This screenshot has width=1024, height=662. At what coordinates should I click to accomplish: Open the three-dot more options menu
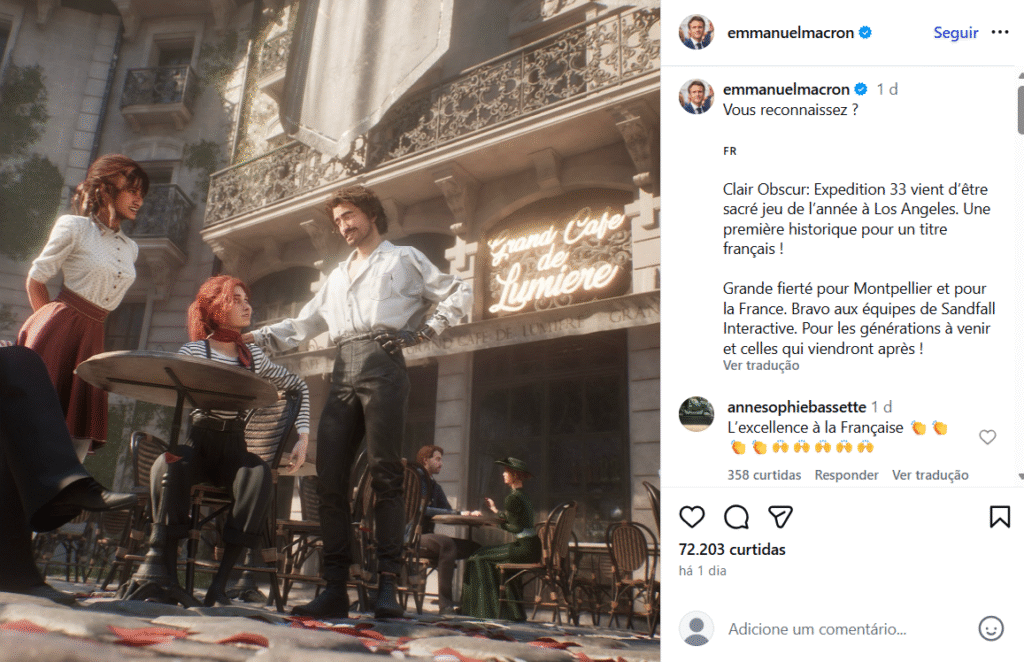pyautogui.click(x=1000, y=32)
